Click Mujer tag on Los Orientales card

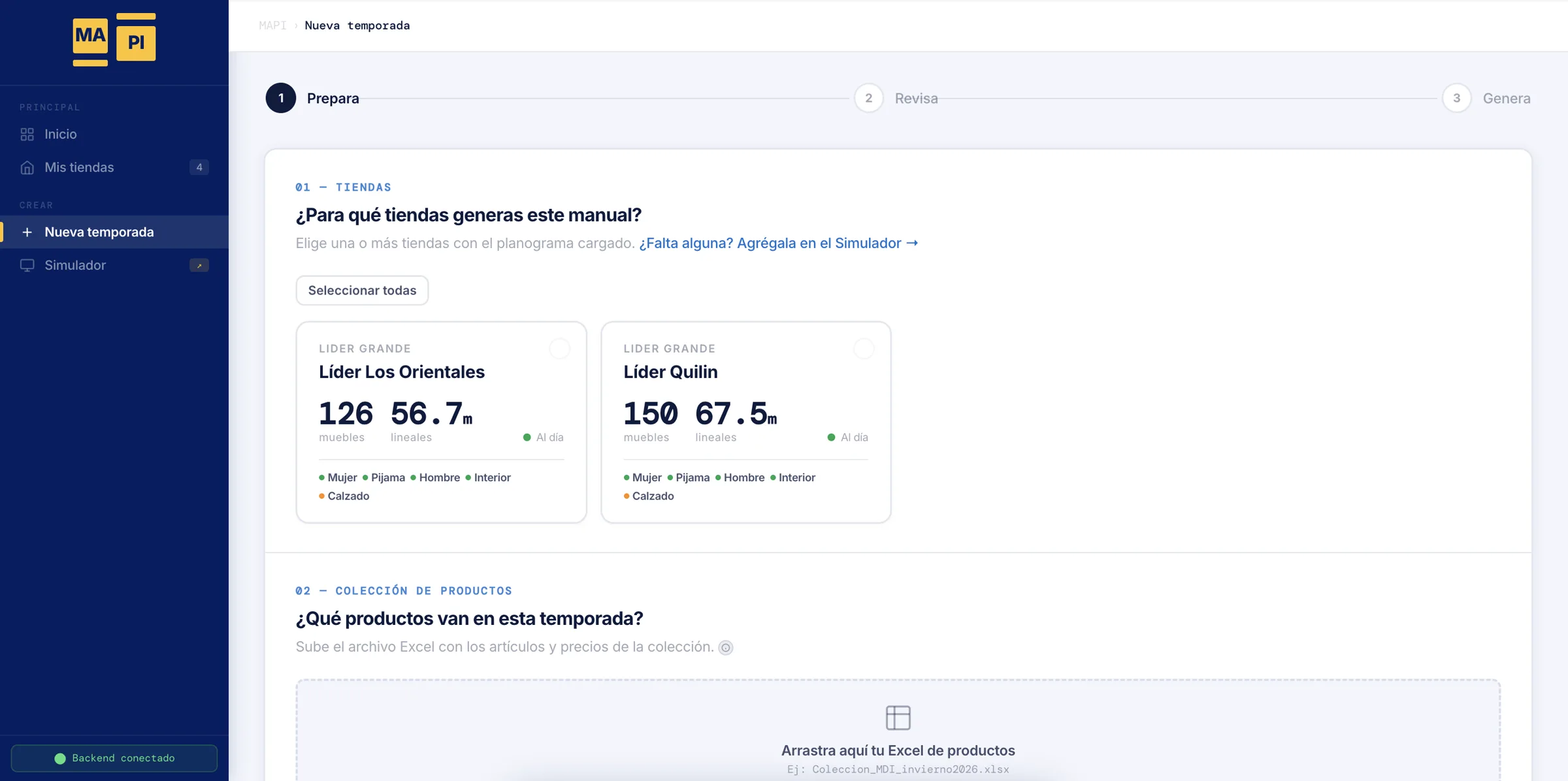[338, 478]
